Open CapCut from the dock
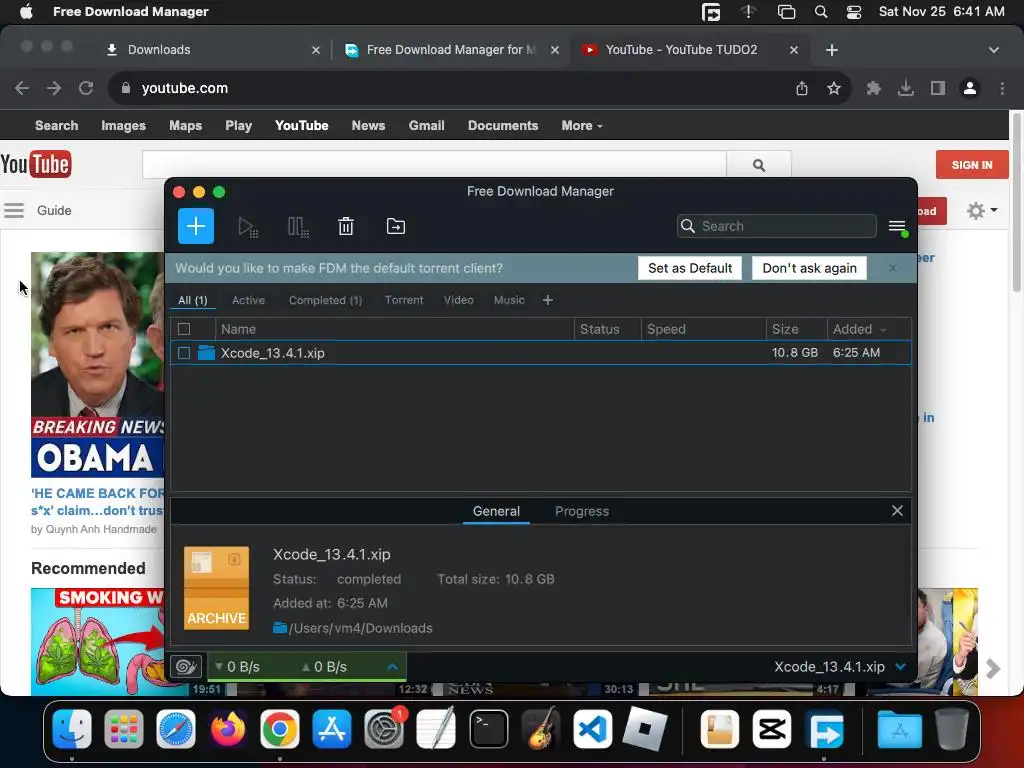The height and width of the screenshot is (768, 1024). click(772, 729)
